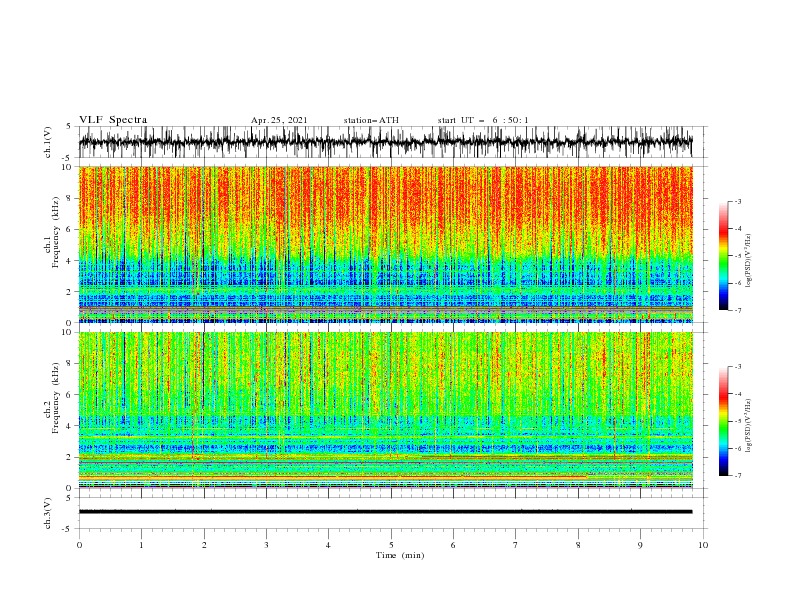This screenshot has height=612, width=792.
Task: Click the 'start UT = 6 : 50: 1' text
Action: point(483,120)
